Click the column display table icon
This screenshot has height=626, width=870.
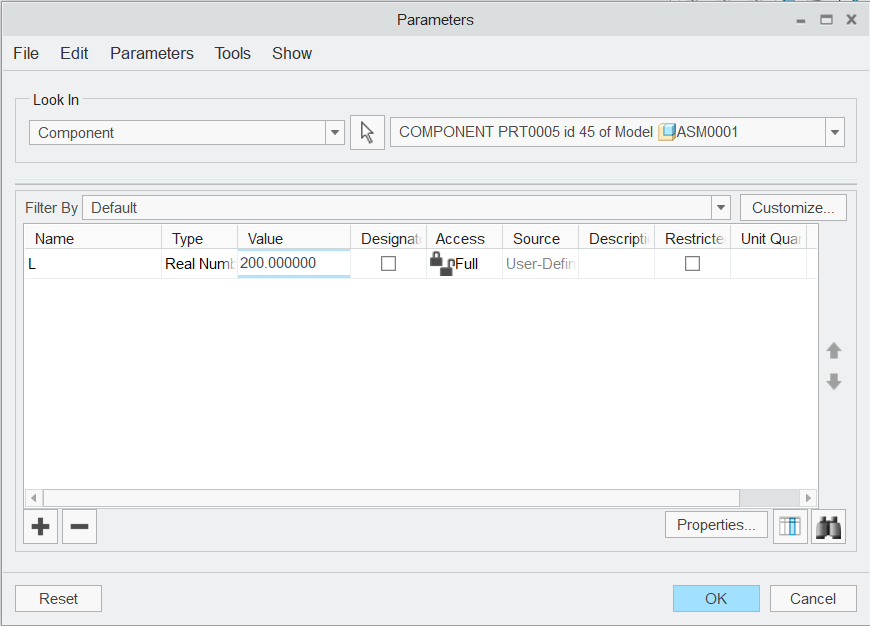point(790,525)
